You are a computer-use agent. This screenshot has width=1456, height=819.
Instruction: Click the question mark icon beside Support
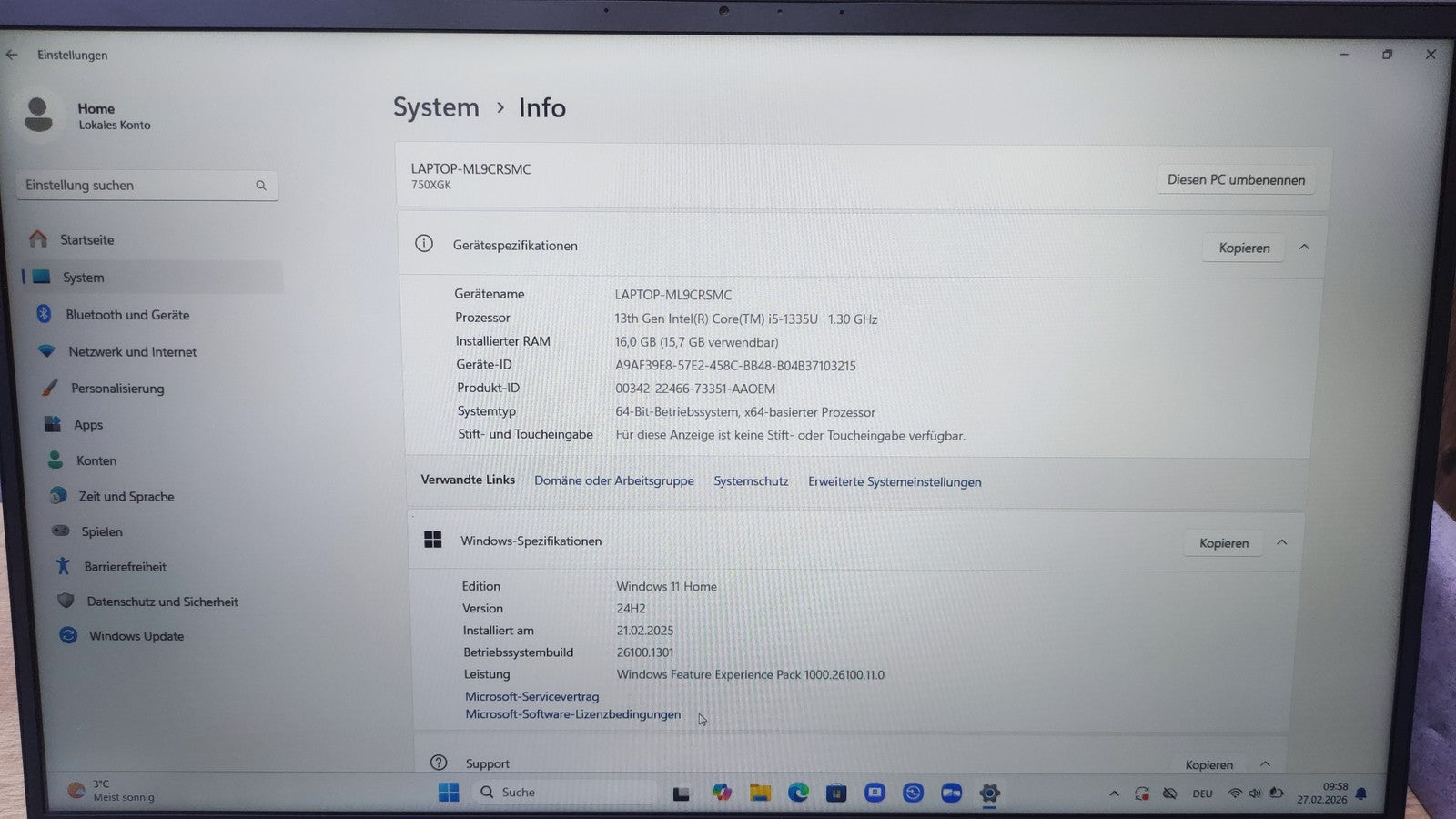click(x=439, y=763)
